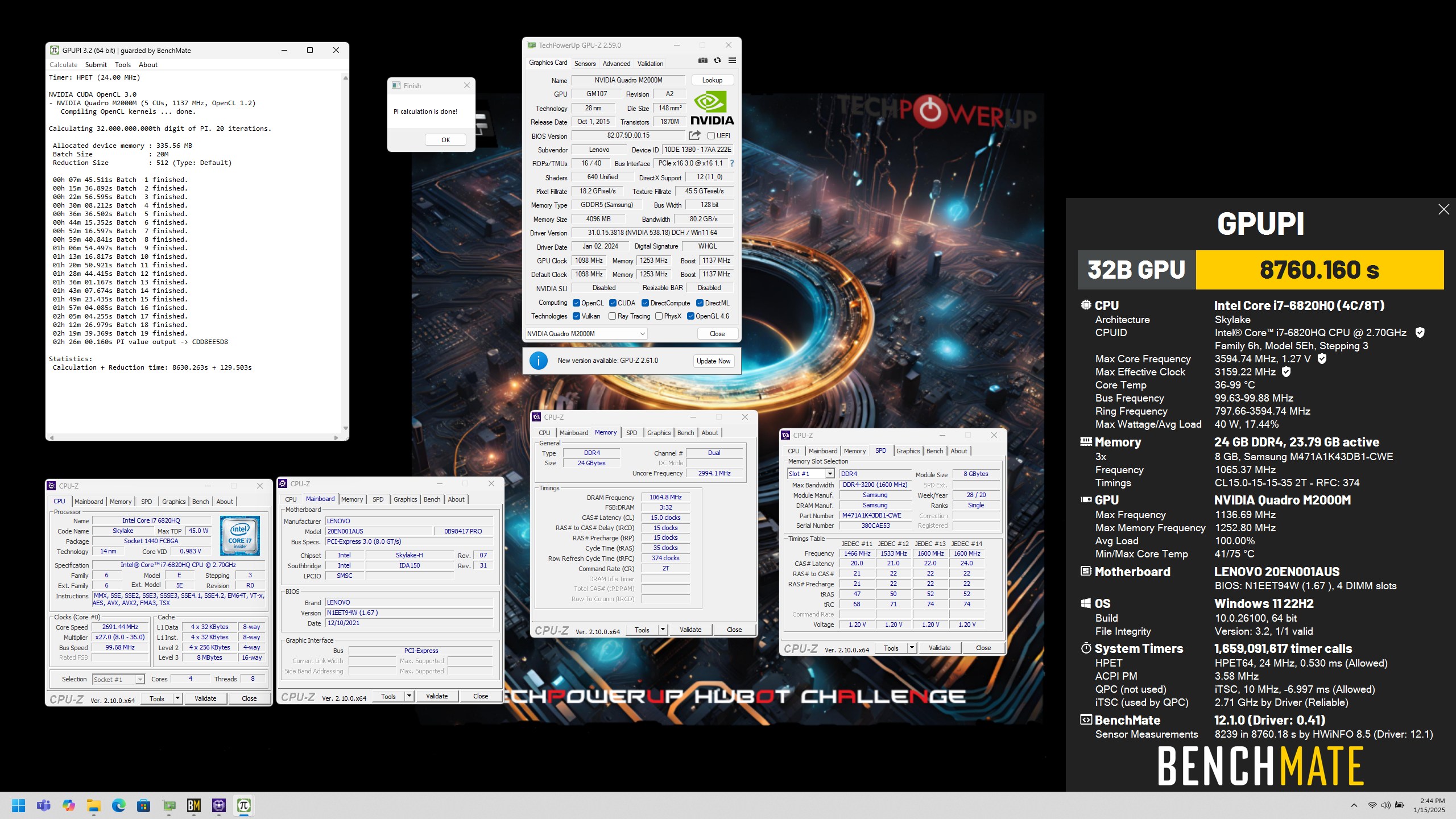The height and width of the screenshot is (819, 1456).
Task: Toggle the CUDA checkbox in GPU-Z
Action: (613, 303)
